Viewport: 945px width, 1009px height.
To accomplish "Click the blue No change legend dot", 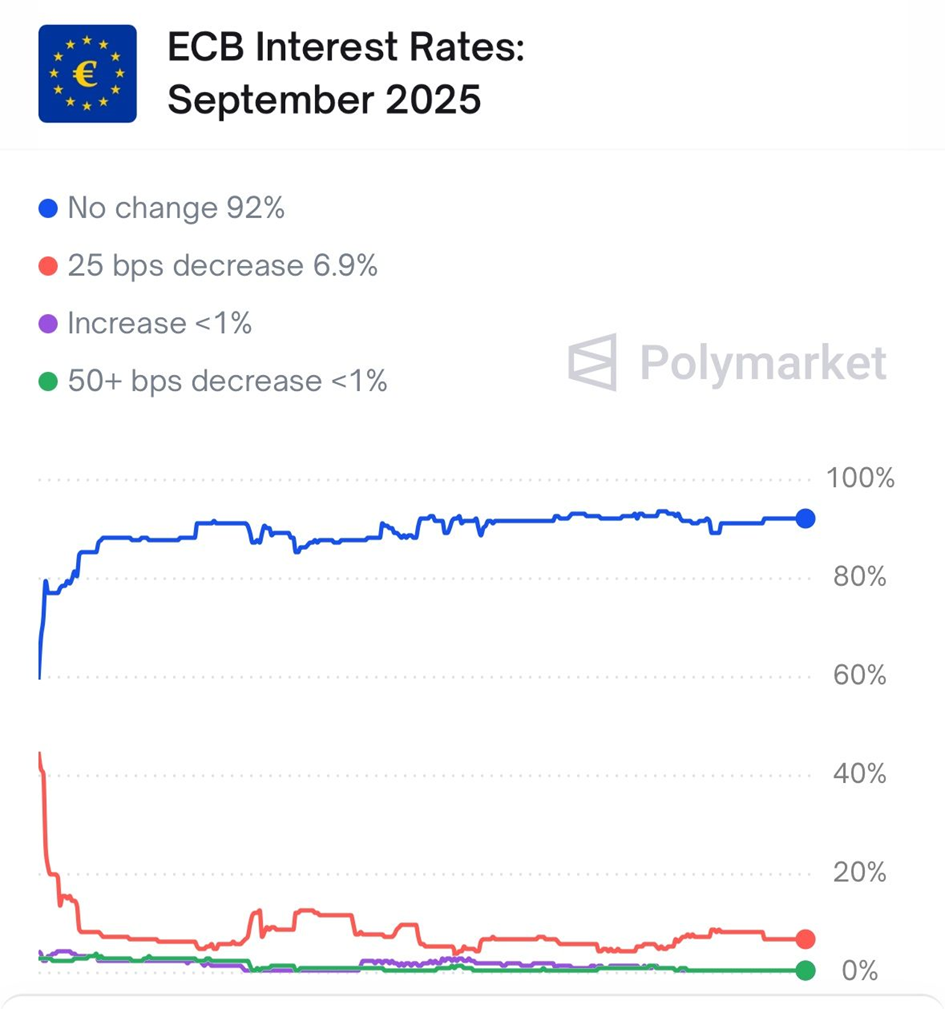I will [x=47, y=209].
